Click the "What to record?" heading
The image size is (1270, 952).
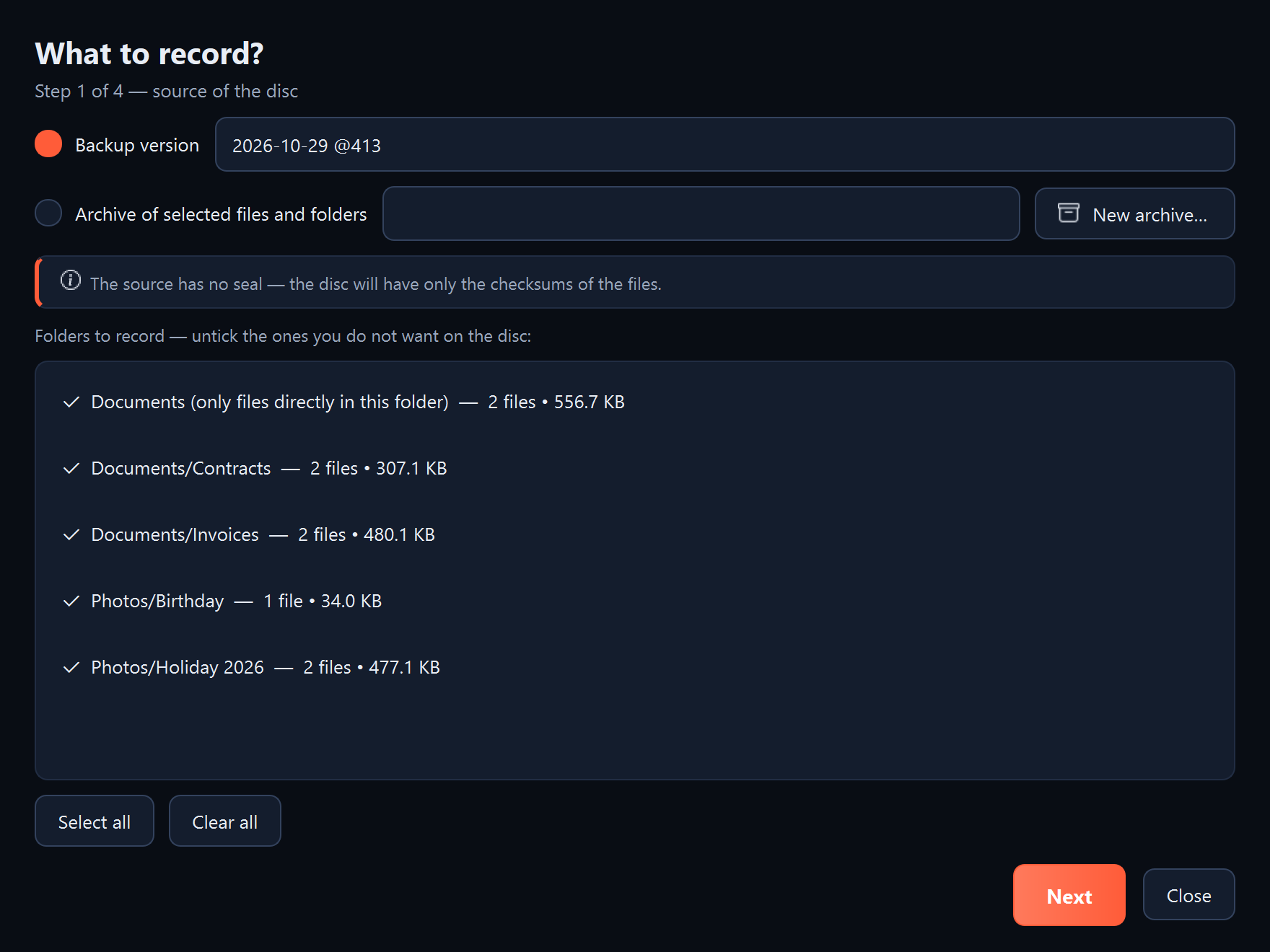[149, 54]
